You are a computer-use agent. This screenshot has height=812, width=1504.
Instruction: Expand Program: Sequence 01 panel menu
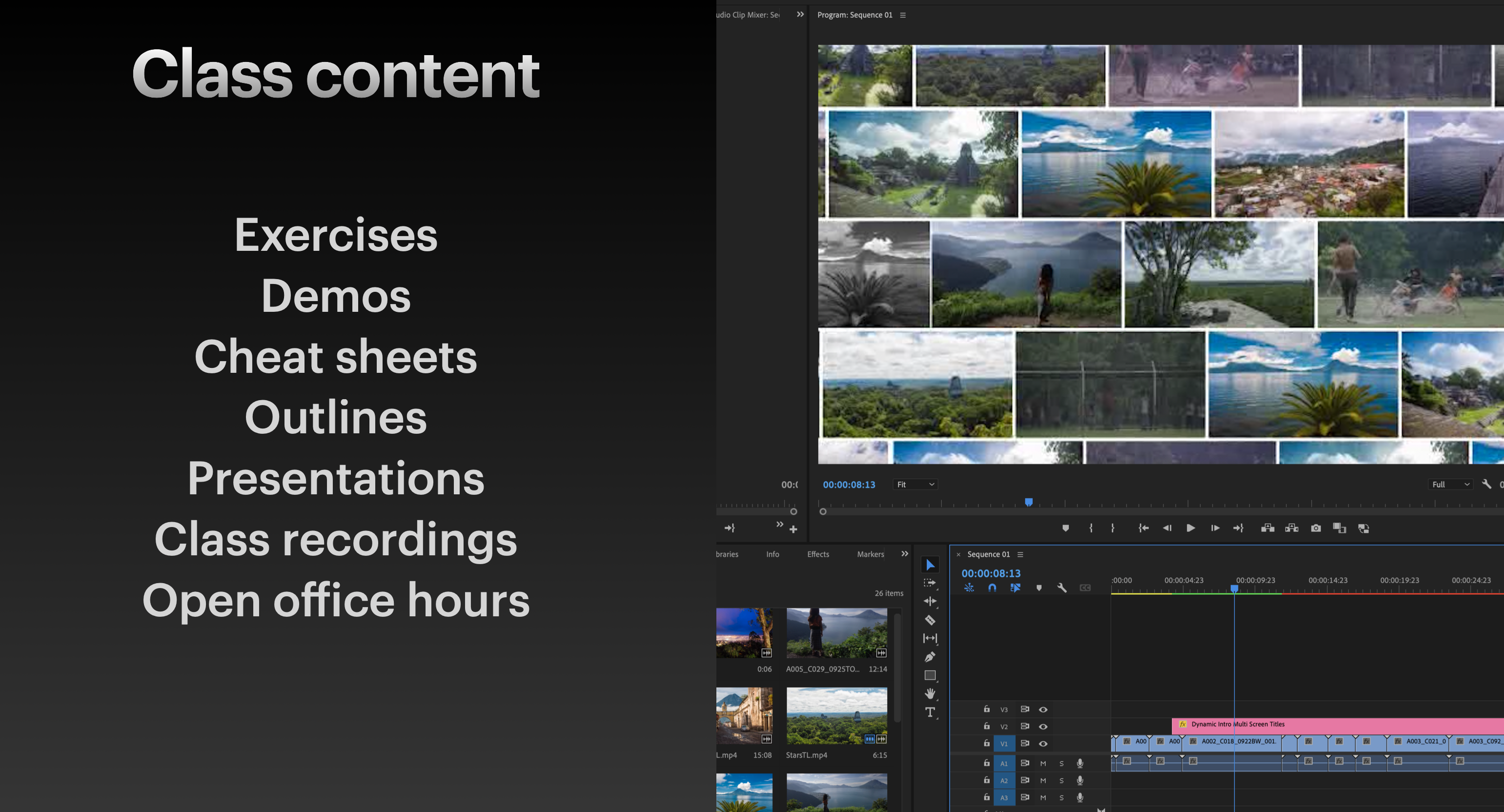coord(903,15)
